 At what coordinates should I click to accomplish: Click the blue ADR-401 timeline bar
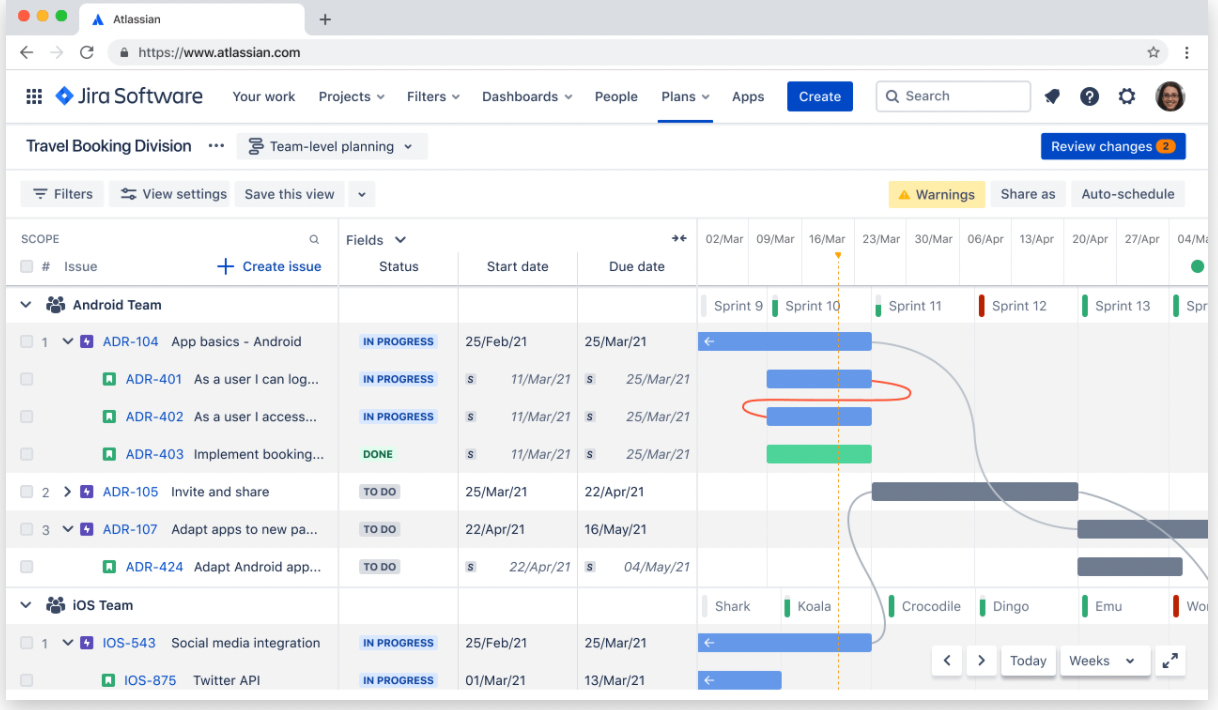(819, 379)
